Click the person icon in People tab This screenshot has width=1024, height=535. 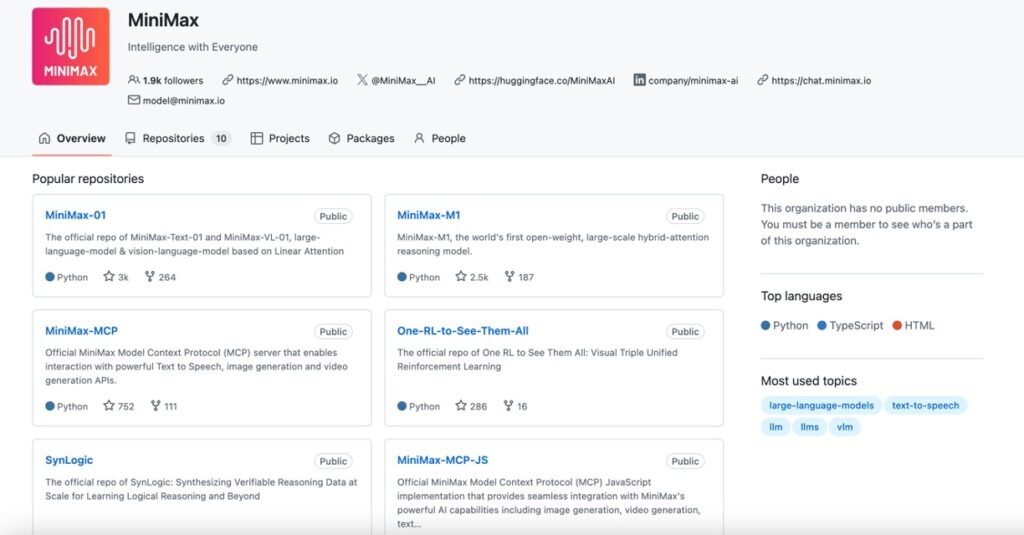(x=419, y=138)
